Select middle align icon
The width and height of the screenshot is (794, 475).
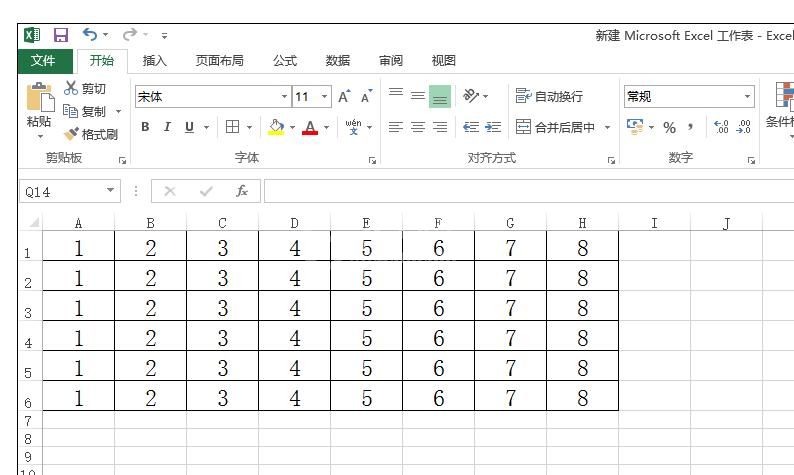pos(418,95)
